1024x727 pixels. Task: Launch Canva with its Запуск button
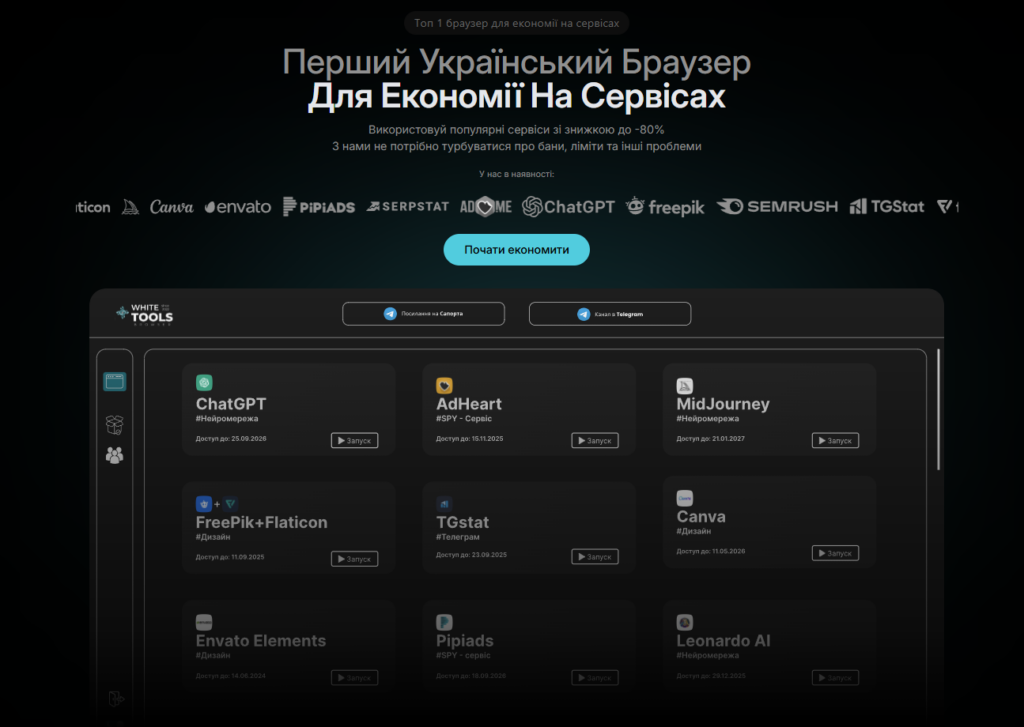click(x=835, y=553)
